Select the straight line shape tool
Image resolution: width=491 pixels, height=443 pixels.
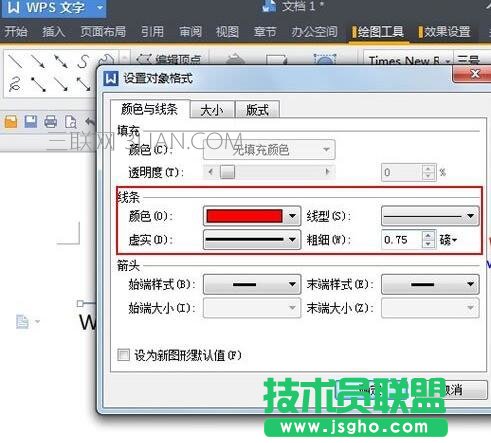15,61
